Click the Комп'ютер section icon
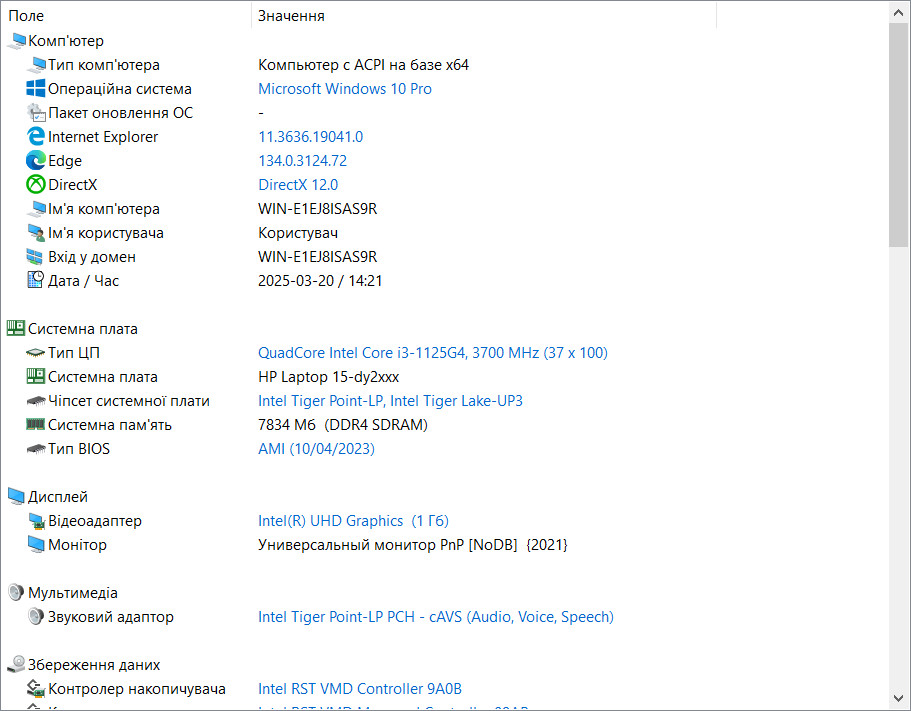The height and width of the screenshot is (711, 911). click(16, 41)
